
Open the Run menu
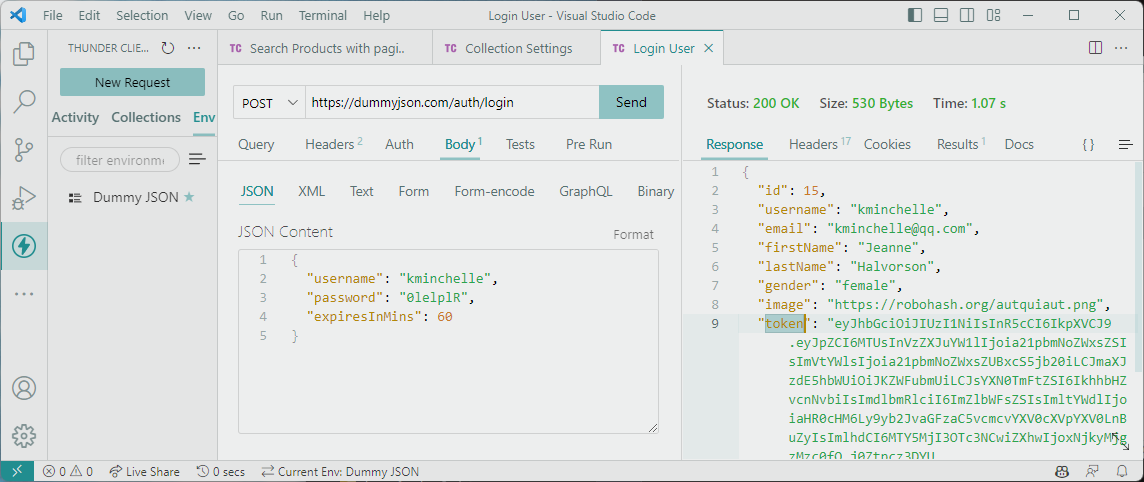click(x=272, y=15)
